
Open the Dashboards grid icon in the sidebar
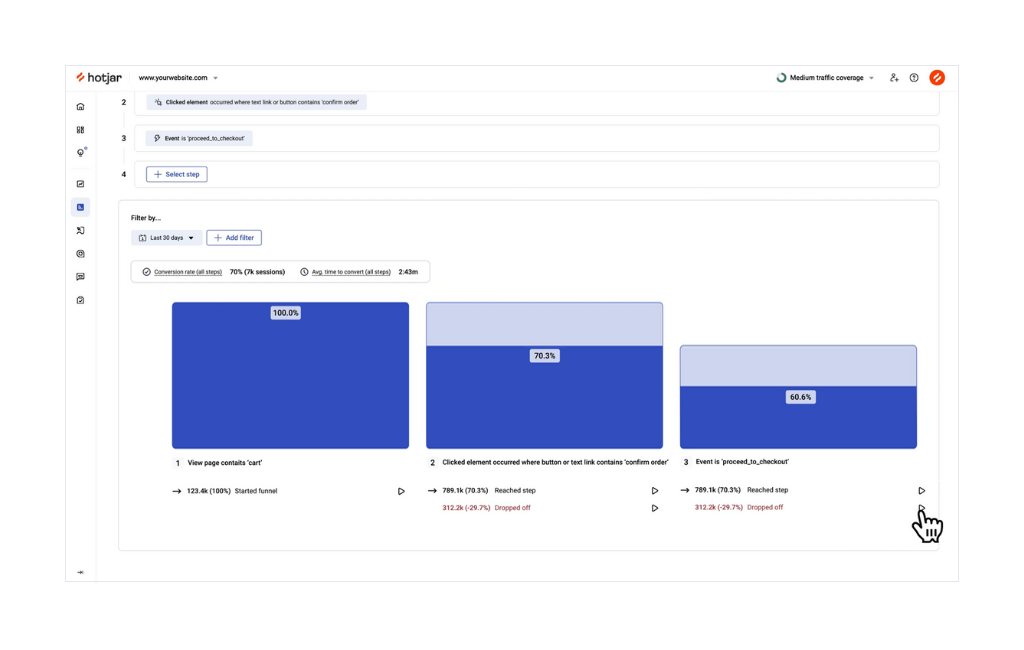[x=80, y=130]
